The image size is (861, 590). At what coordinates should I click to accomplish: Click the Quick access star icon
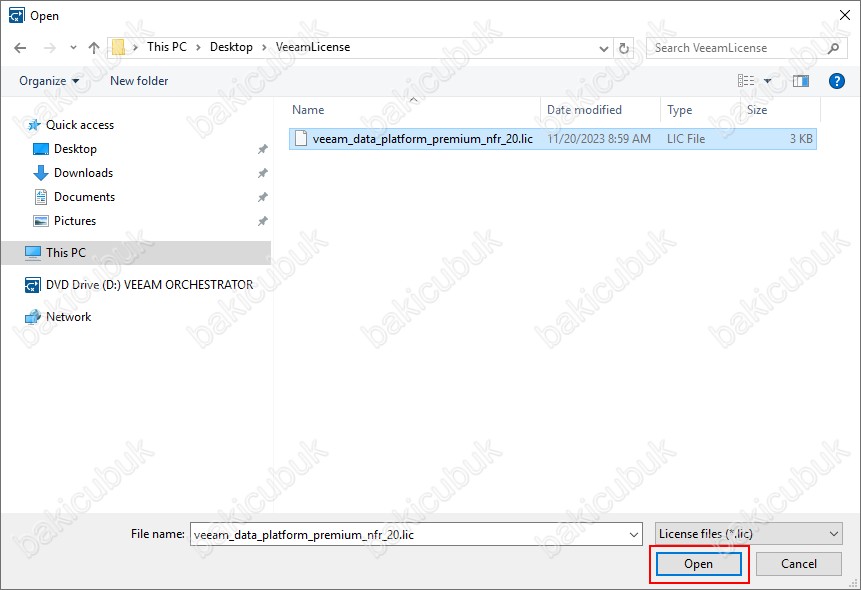click(34, 125)
